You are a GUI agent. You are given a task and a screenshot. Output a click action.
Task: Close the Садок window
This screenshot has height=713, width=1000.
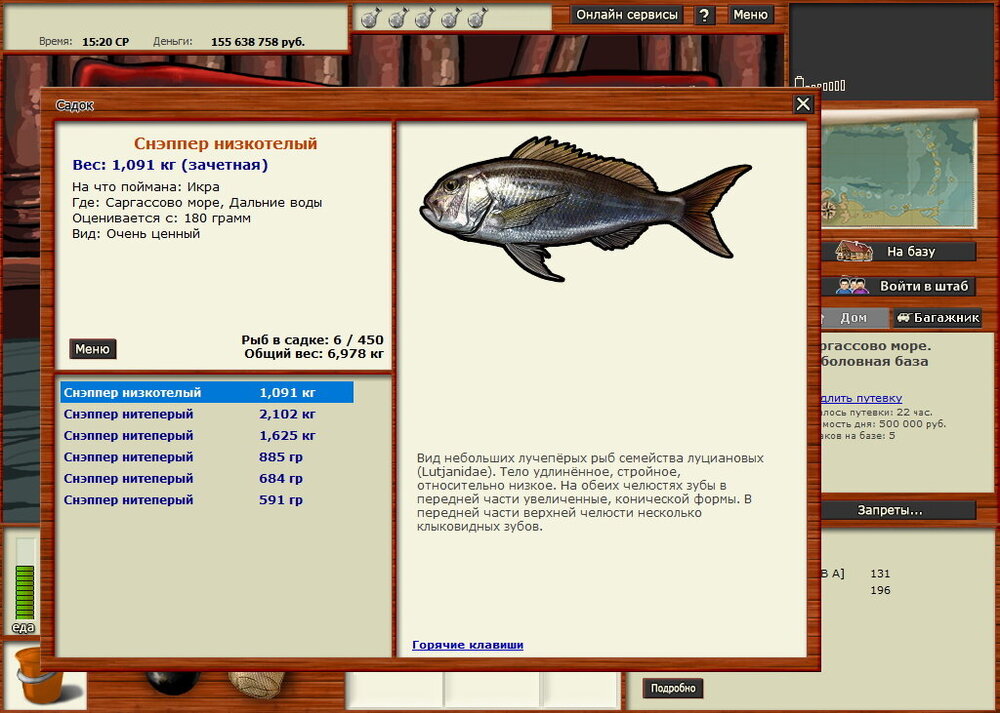[x=803, y=104]
